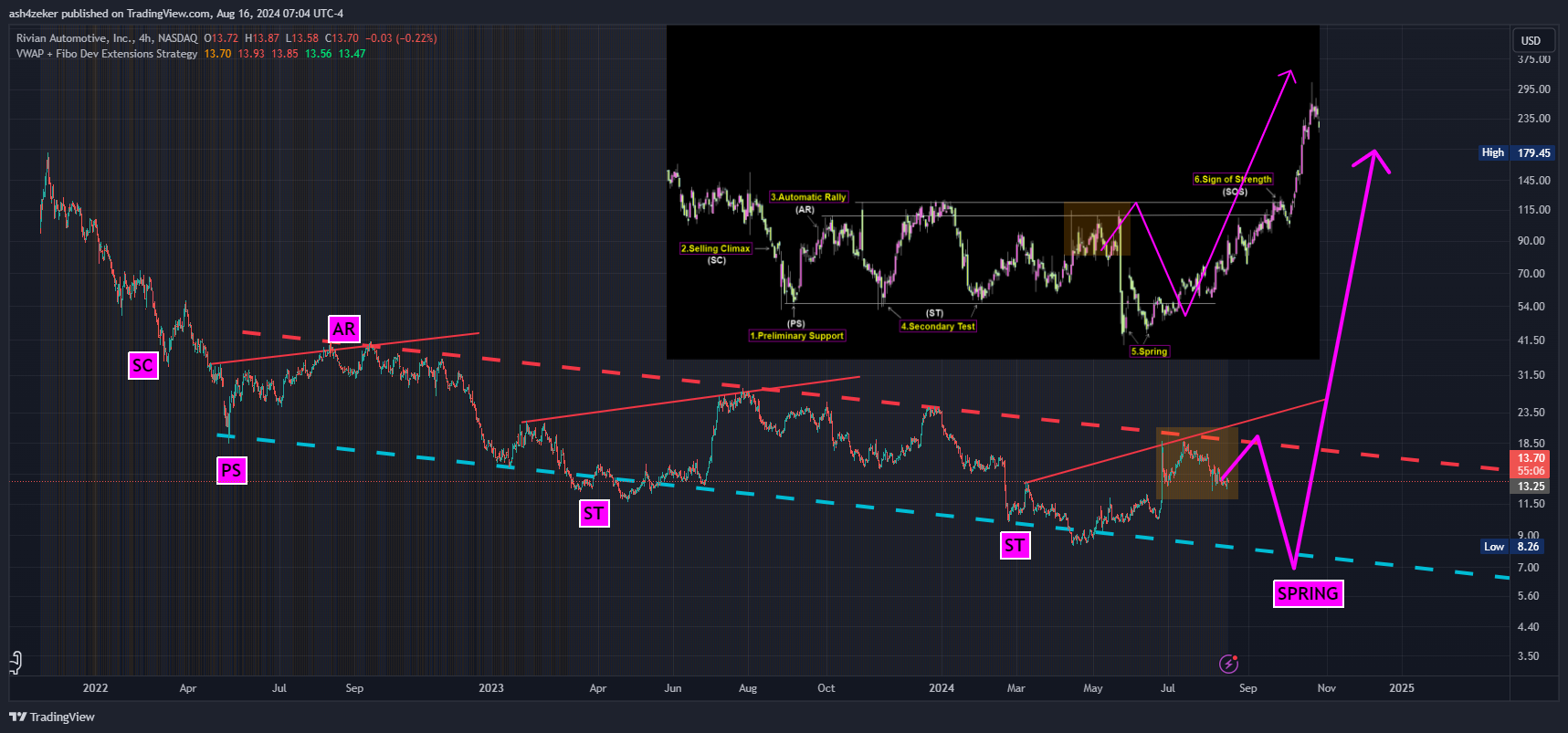1568x733 pixels.
Task: Click the Nov label on the time axis
Action: coord(1327,688)
